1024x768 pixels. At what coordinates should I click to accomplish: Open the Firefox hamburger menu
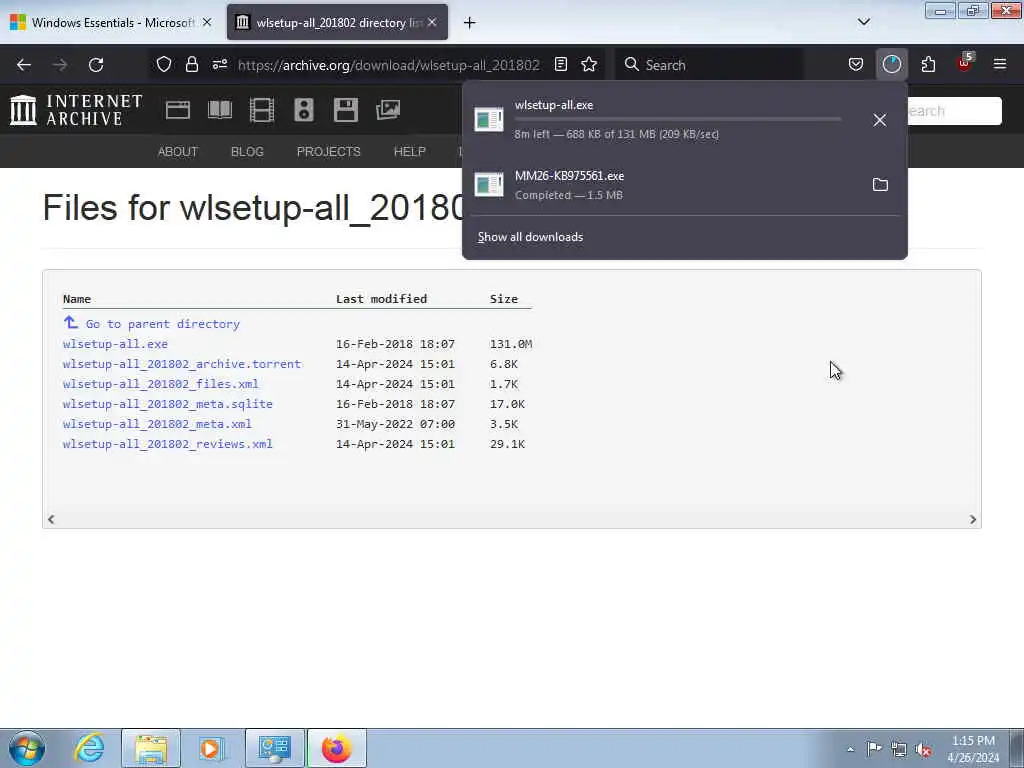pyautogui.click(x=1000, y=65)
